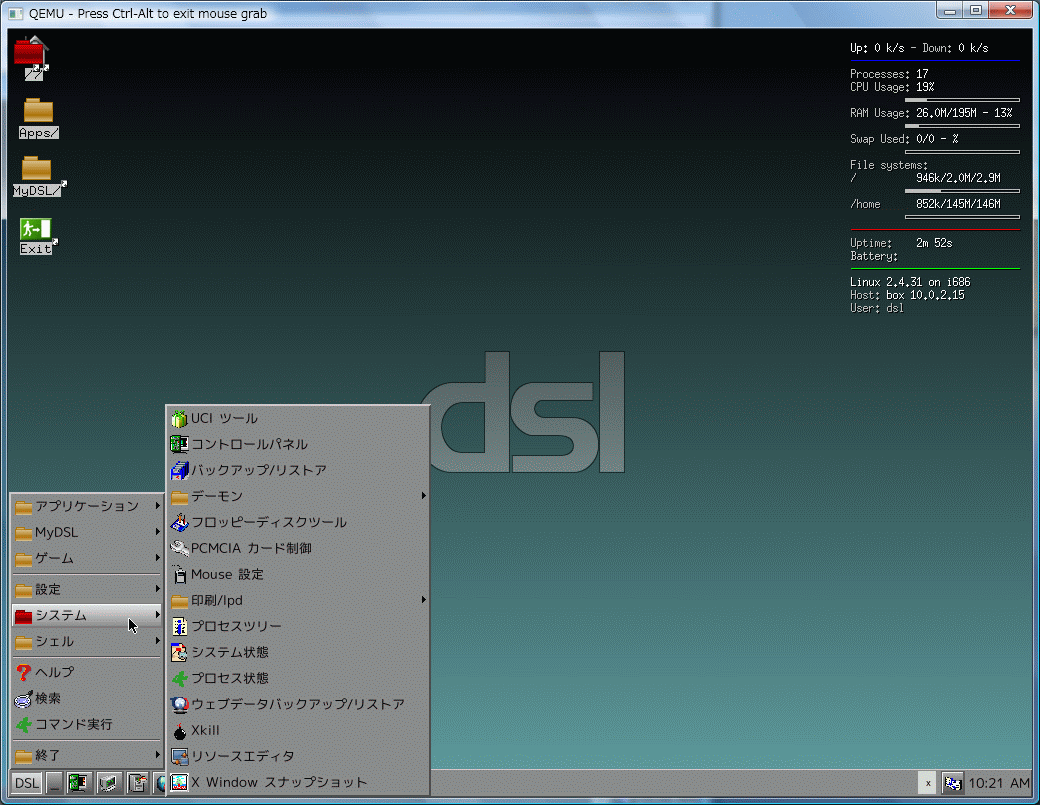Launch X Window スナップショット
This screenshot has height=805, width=1040.
click(278, 783)
